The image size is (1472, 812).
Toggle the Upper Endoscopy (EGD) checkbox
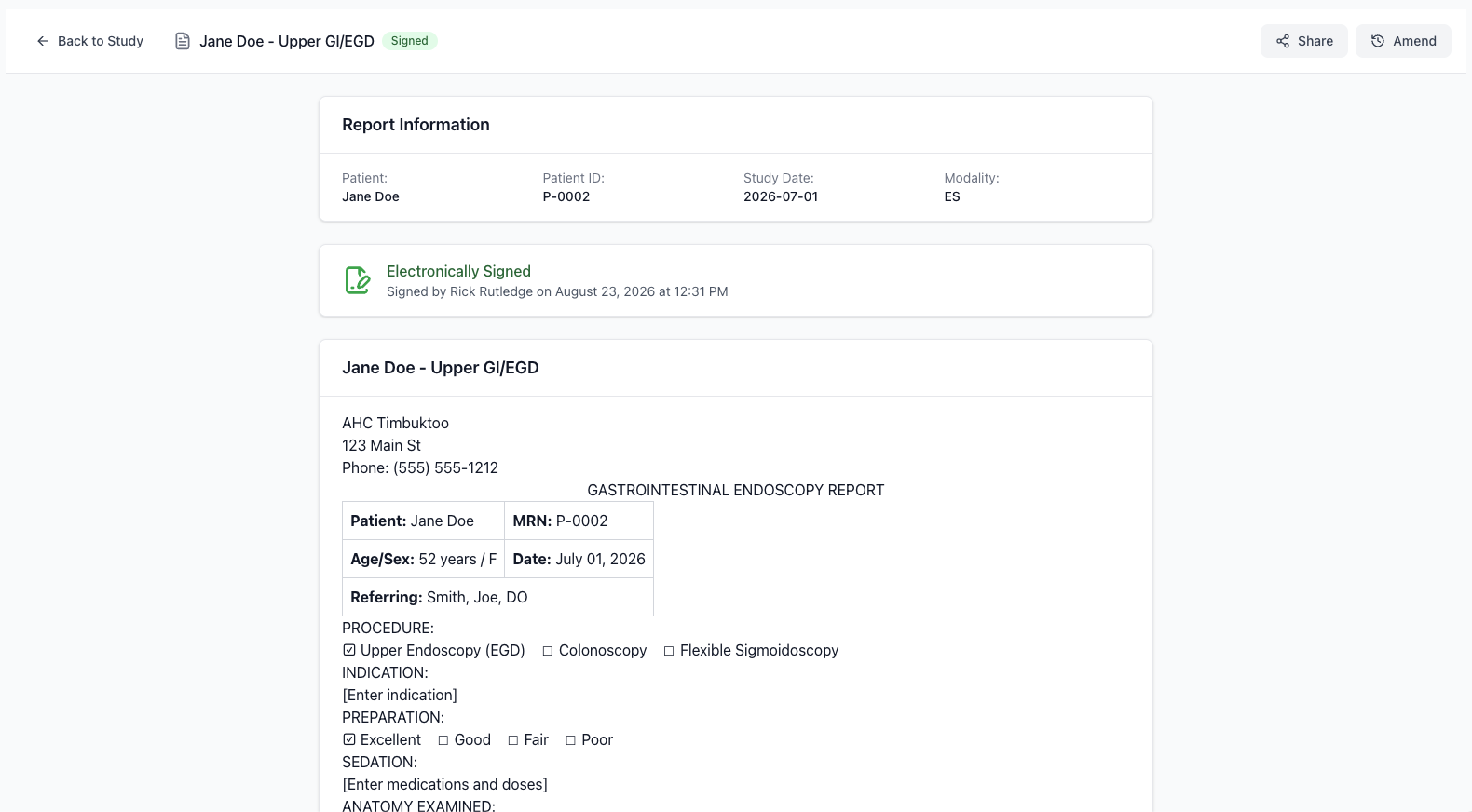click(349, 650)
